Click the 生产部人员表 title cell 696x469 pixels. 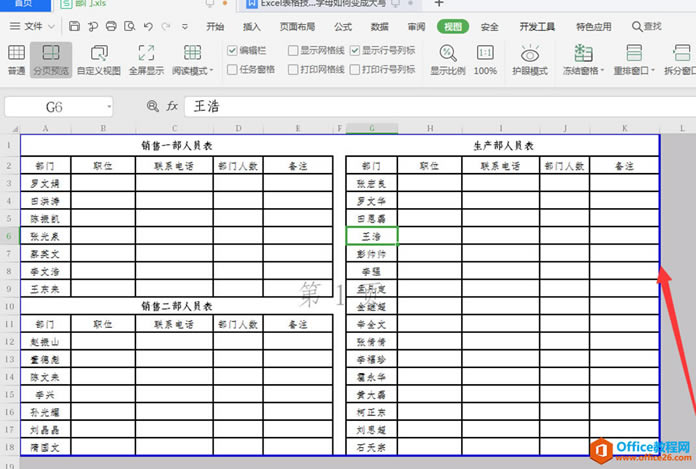coord(503,146)
